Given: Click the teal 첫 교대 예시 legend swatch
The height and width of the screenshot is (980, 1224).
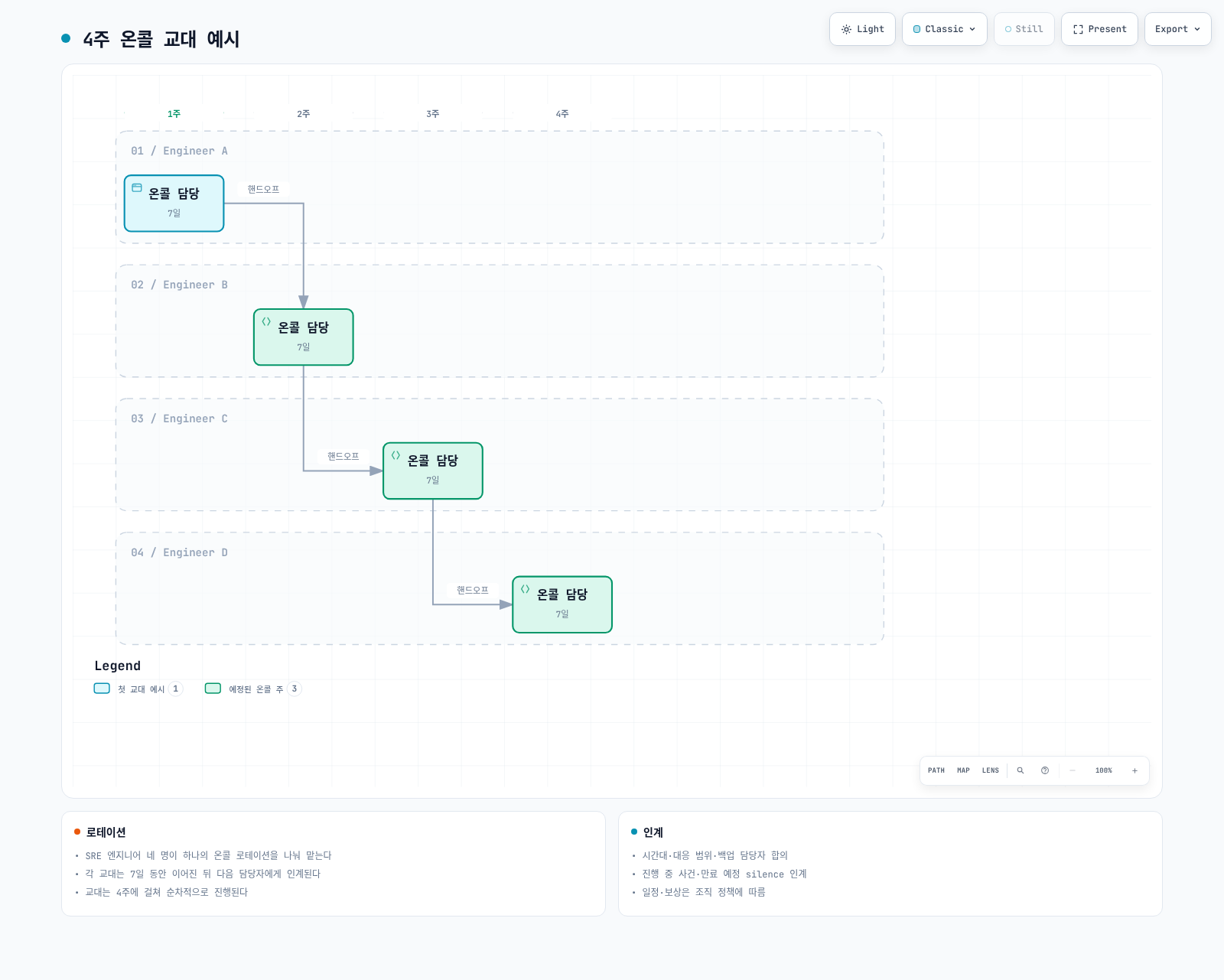Looking at the screenshot, I should 102,689.
